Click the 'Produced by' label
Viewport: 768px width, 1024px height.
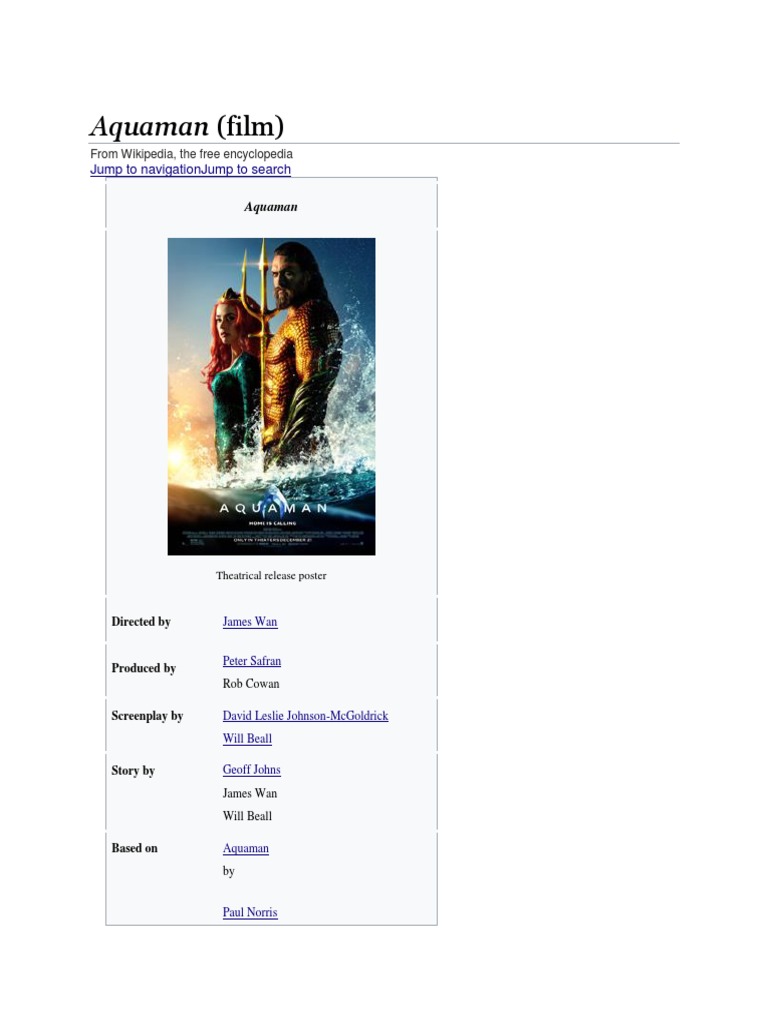coord(144,668)
